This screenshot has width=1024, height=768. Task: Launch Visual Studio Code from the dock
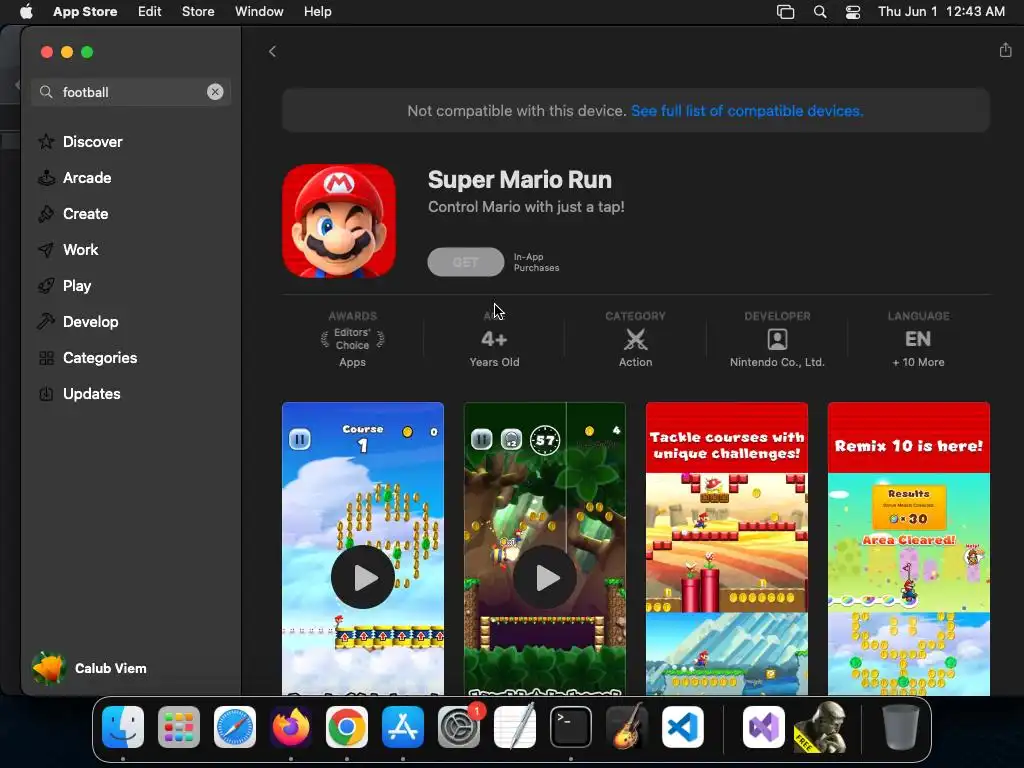[x=683, y=727]
